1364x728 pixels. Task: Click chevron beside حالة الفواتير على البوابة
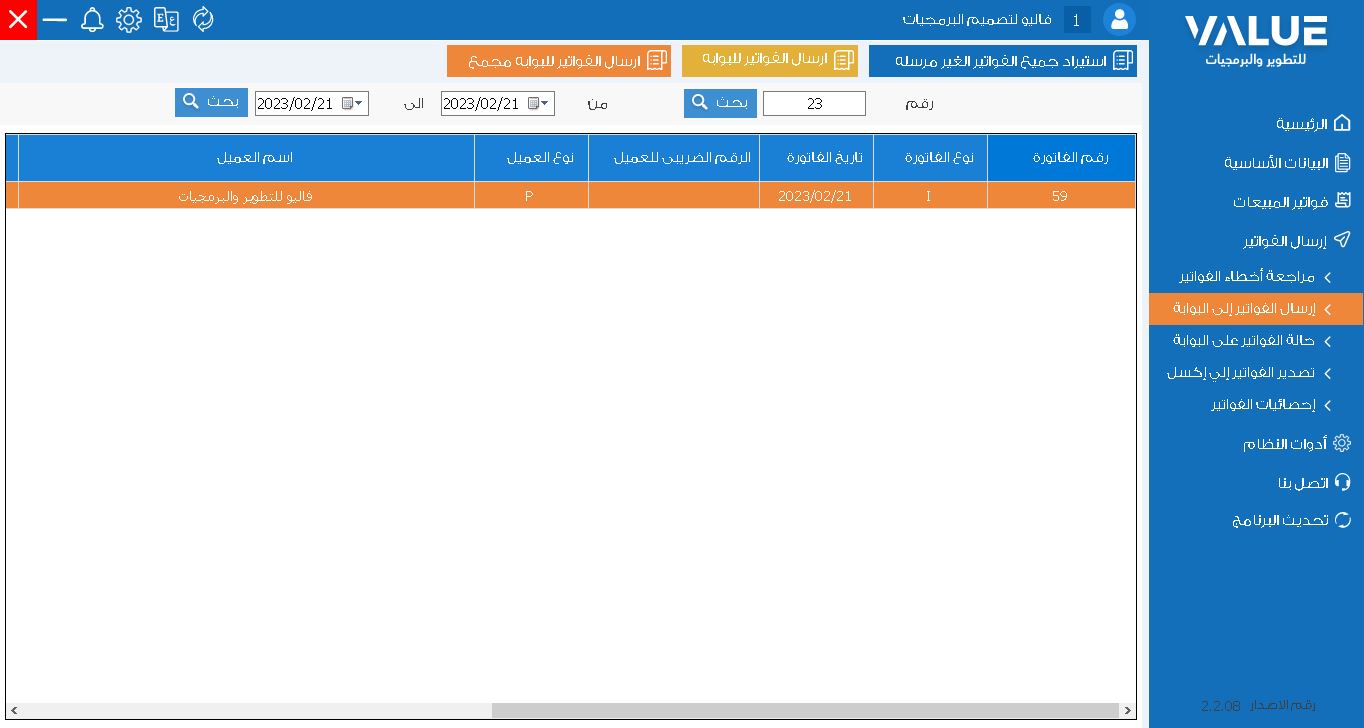[1328, 342]
